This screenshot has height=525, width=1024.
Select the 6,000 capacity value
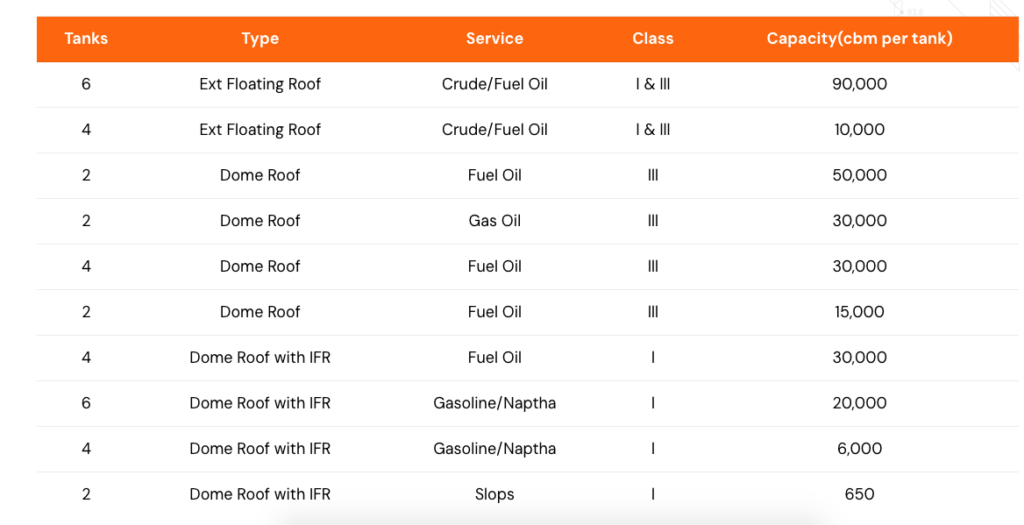coord(859,449)
